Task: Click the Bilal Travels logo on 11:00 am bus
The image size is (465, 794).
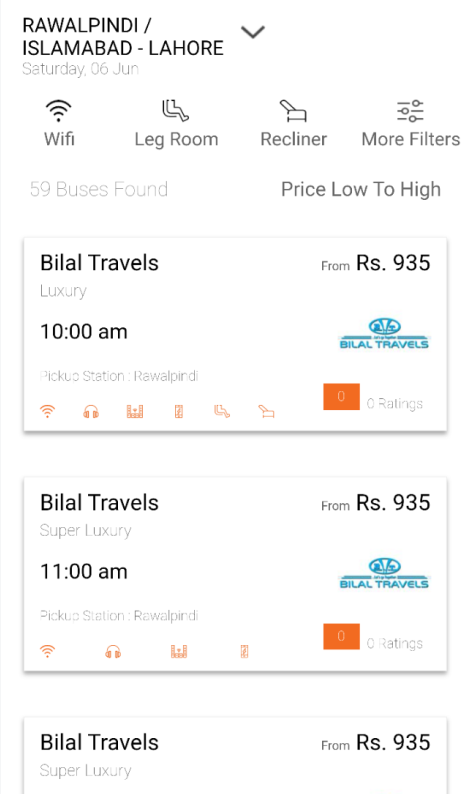Action: [x=384, y=574]
